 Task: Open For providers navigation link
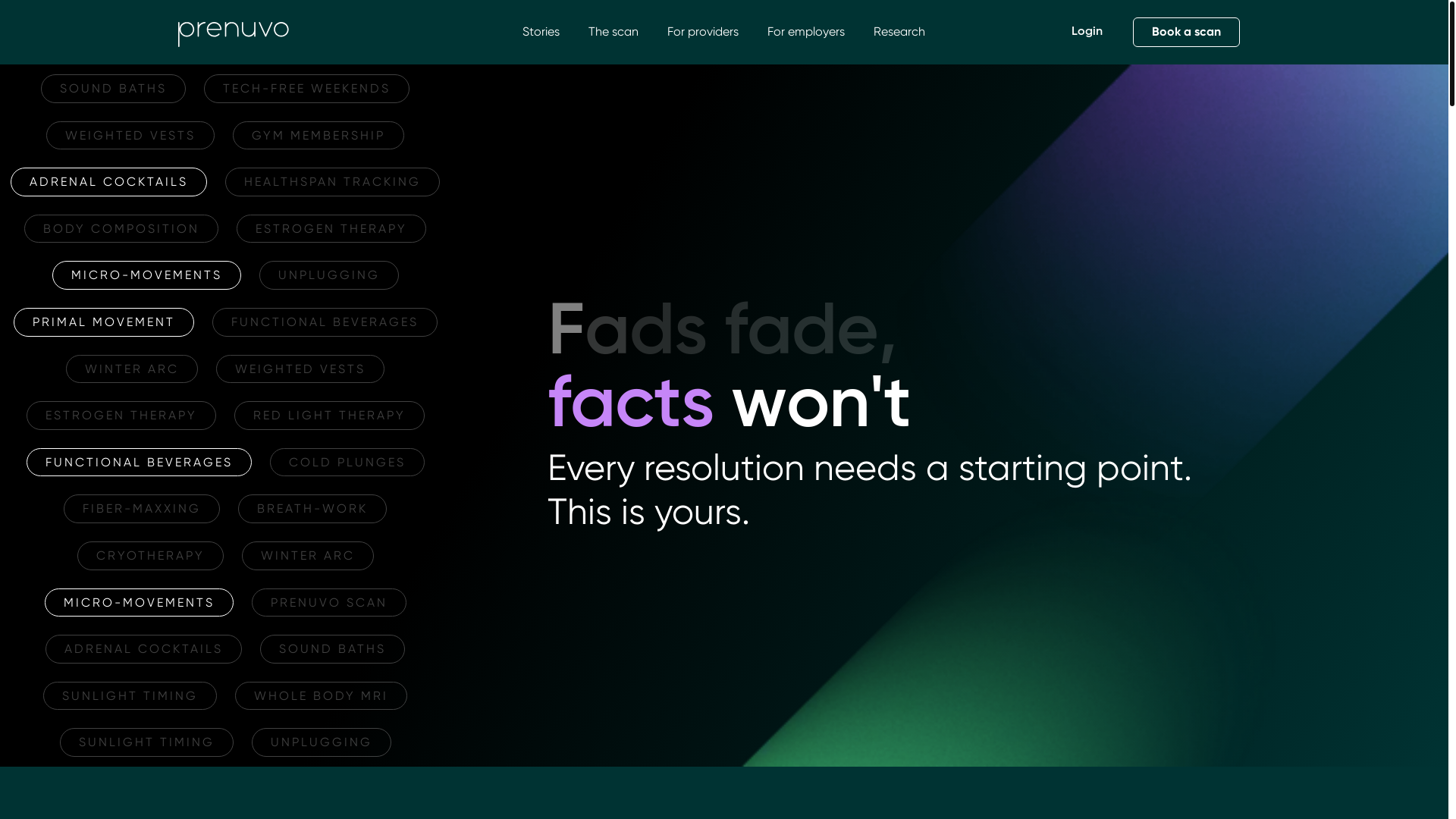pyautogui.click(x=702, y=32)
